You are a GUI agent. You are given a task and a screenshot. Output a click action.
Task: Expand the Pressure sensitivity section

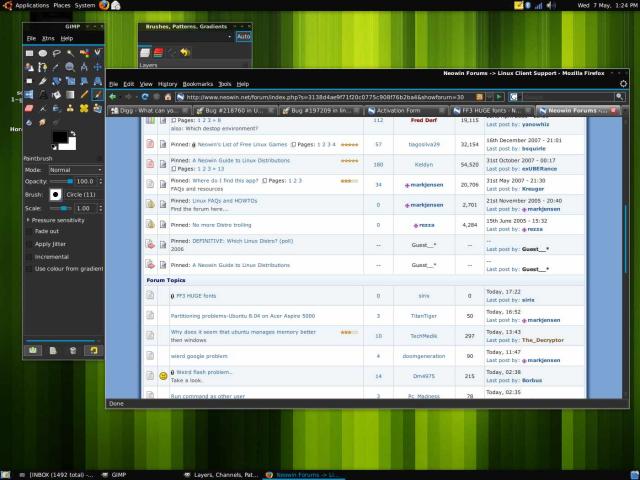click(28, 220)
